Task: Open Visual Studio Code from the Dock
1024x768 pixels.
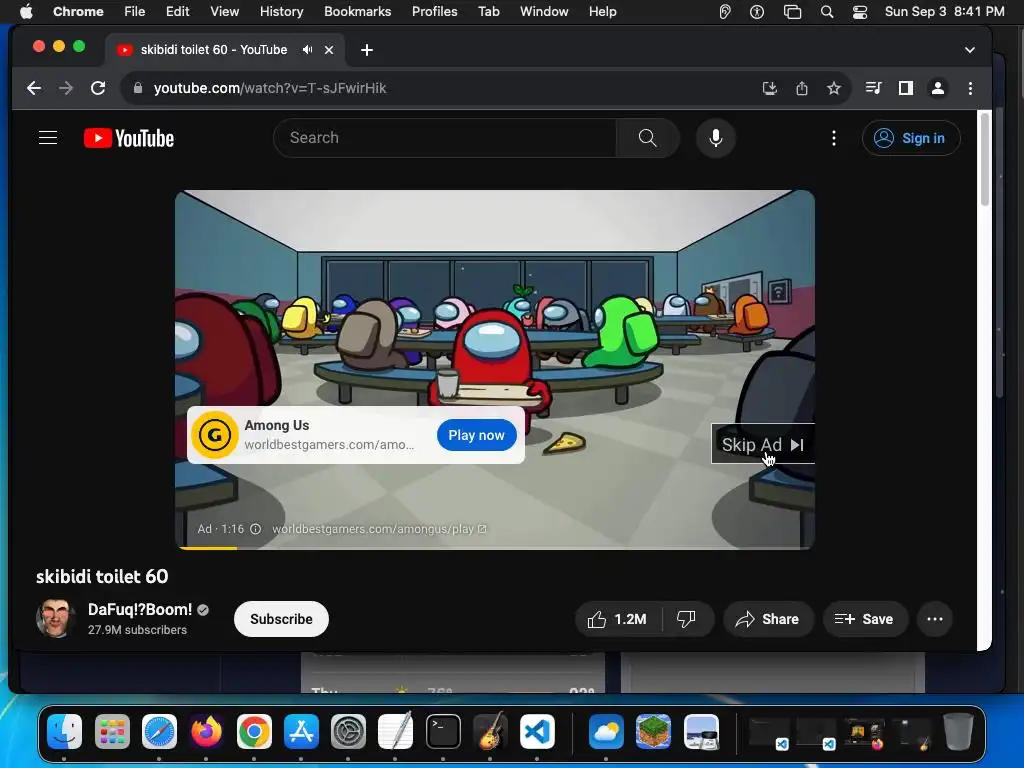Action: point(537,731)
